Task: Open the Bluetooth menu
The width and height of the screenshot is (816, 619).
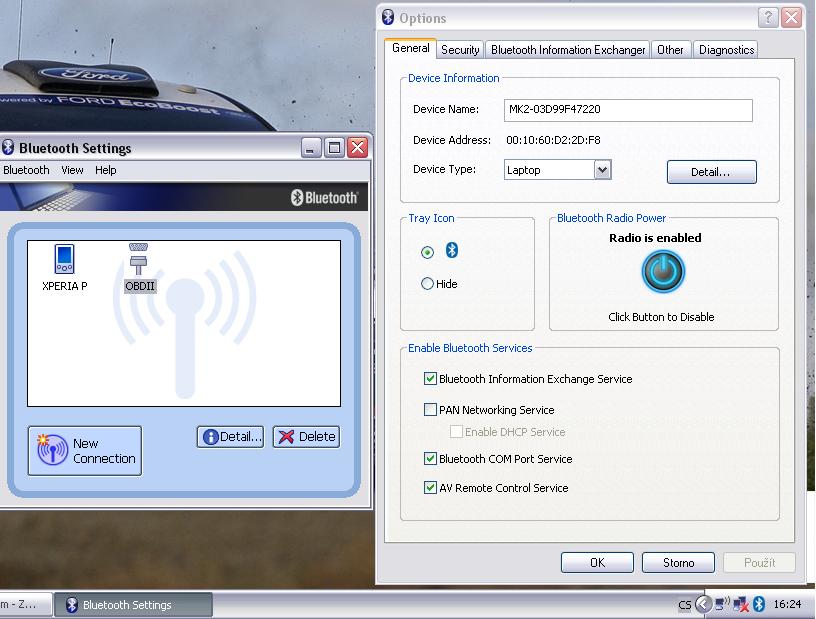Action: tap(26, 170)
